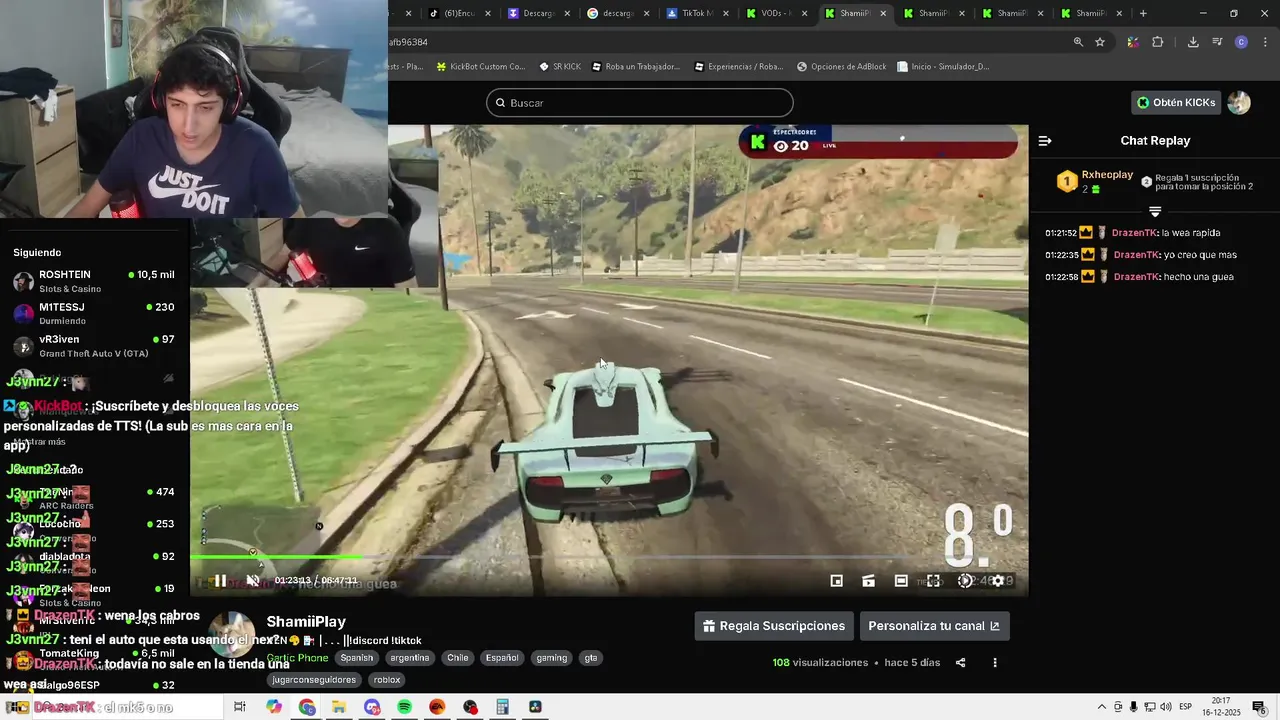Focus the Buscar search field
This screenshot has width=1280, height=720.
(640, 102)
